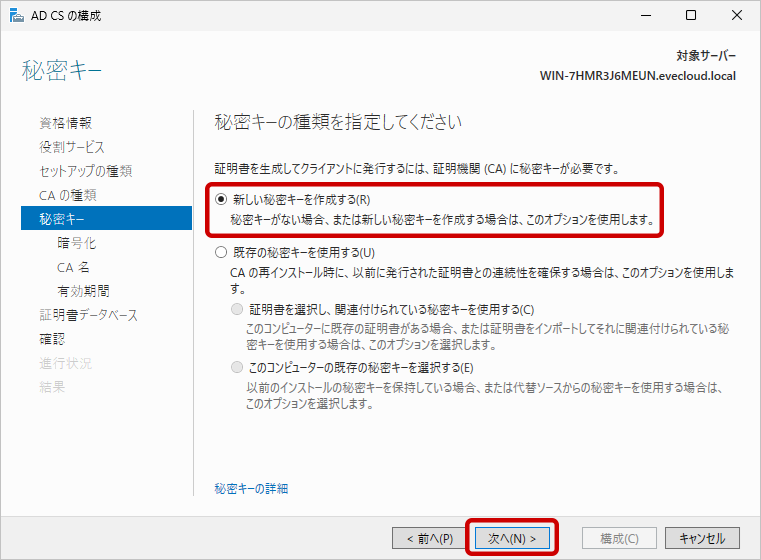Select the highlighted 秘密キー step
This screenshot has width=761, height=560.
click(x=62, y=218)
